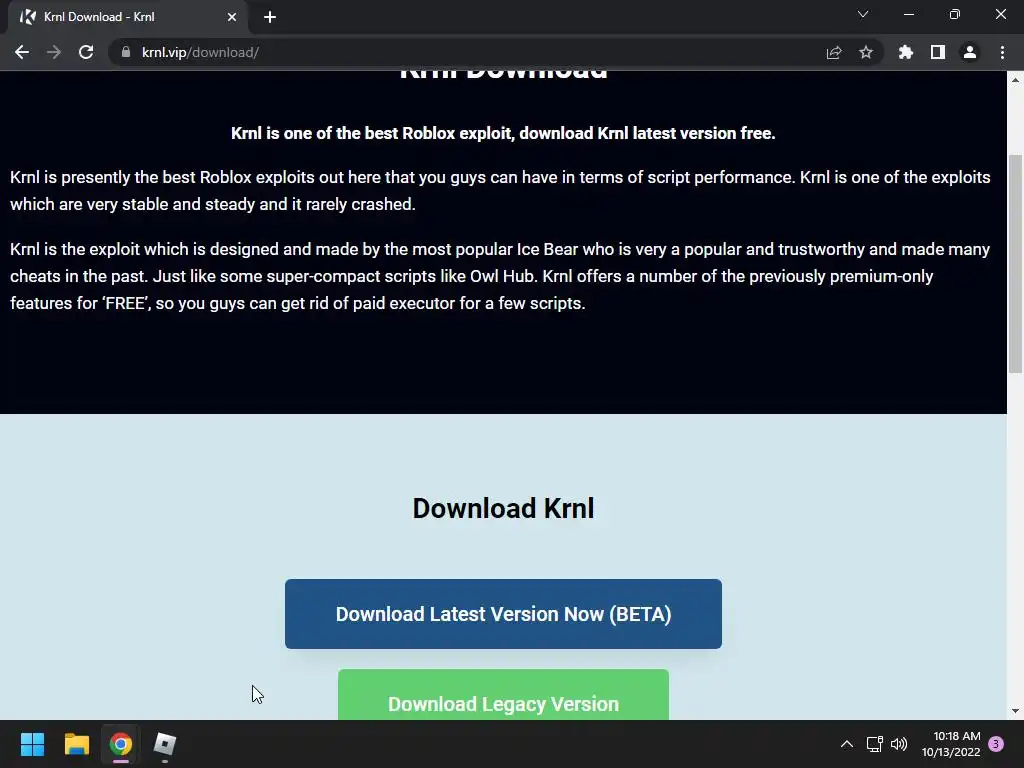Expand the tab search chevron
Viewport: 1024px width, 768px height.
click(x=863, y=14)
